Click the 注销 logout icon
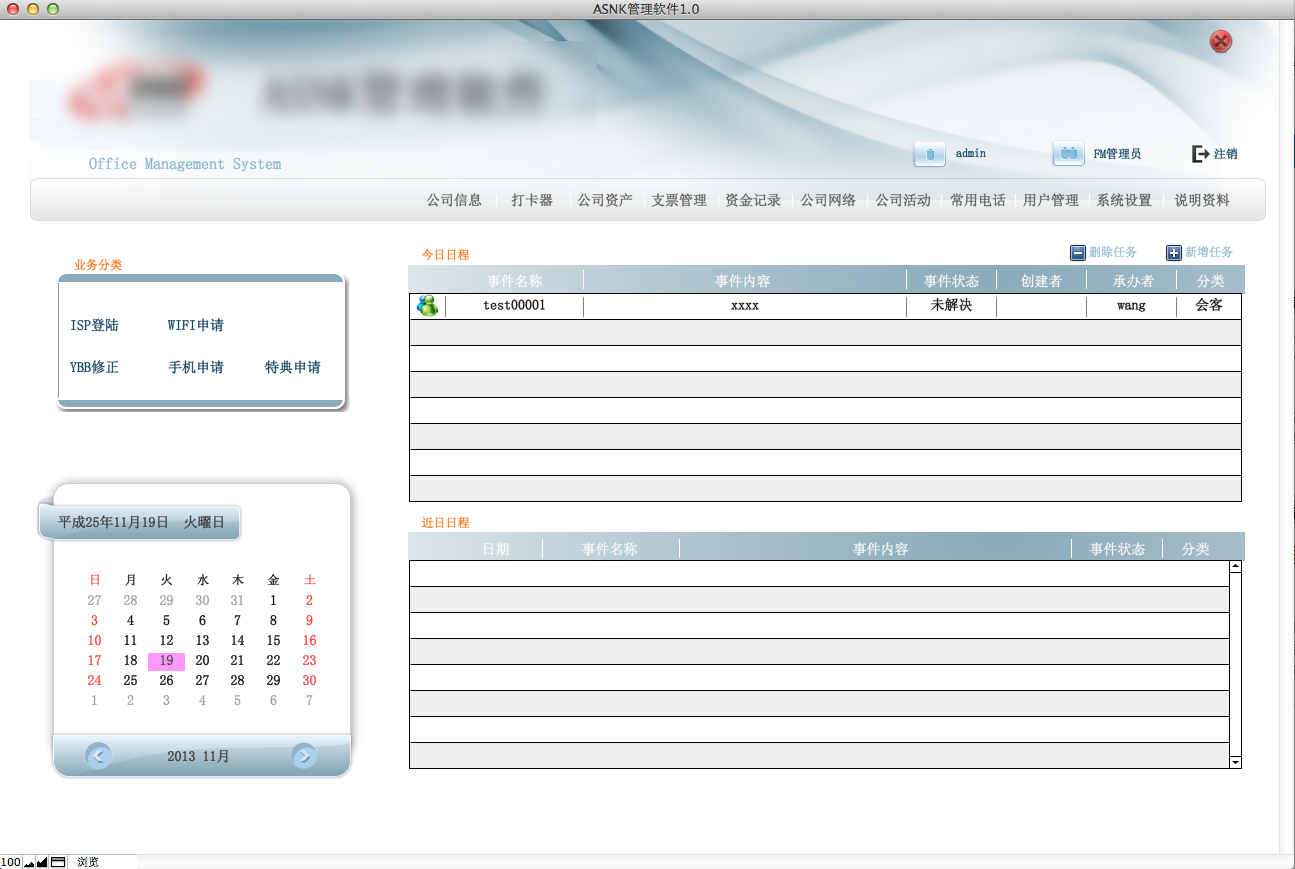 pyautogui.click(x=1200, y=154)
